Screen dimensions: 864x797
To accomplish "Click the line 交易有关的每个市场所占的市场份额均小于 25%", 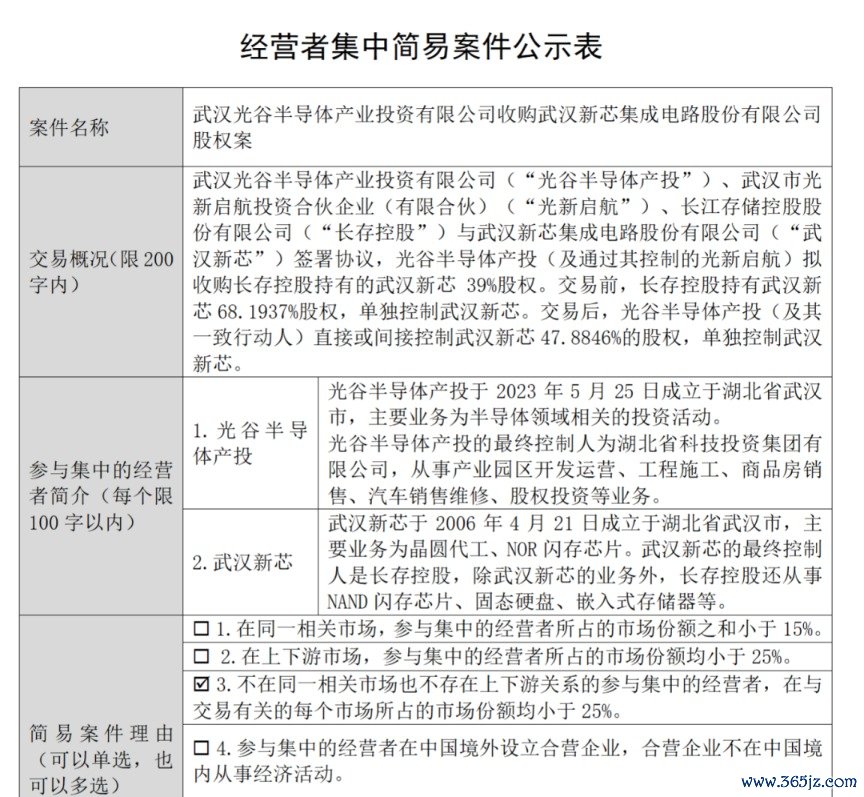I will 408,711.
